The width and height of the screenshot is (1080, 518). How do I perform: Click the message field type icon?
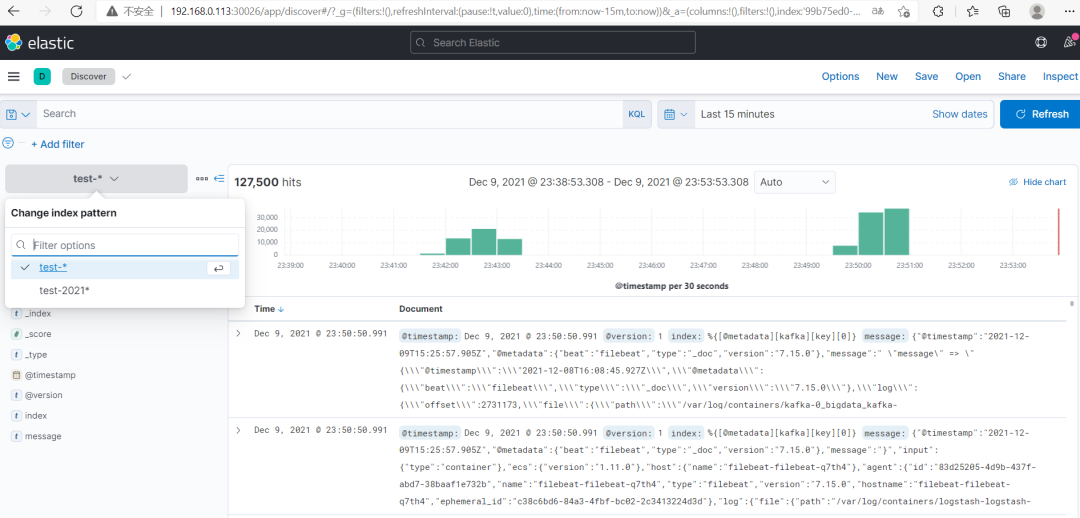point(17,437)
